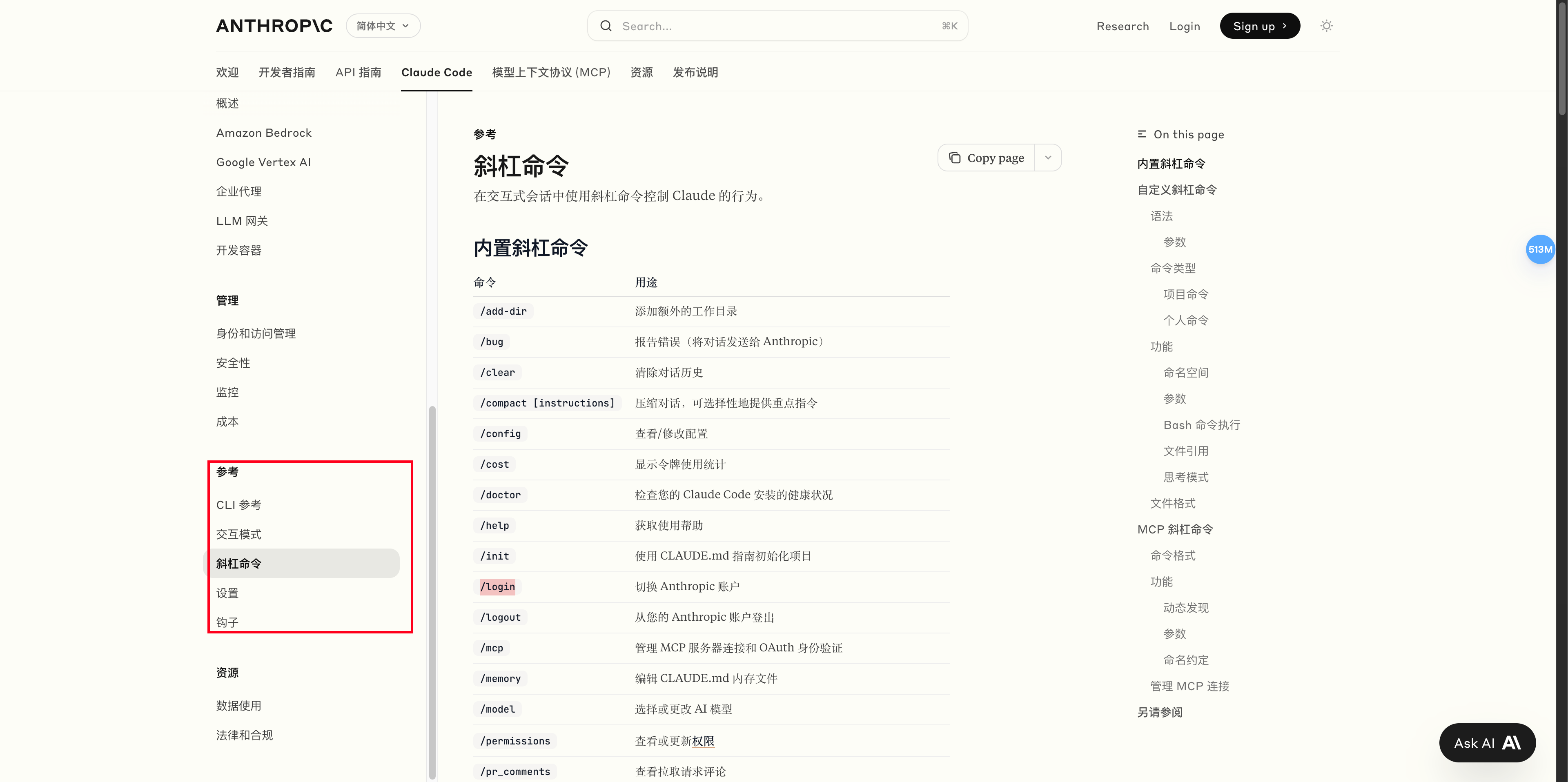Open 企业代理 sidebar page
The image size is (1568, 782).
pos(238,192)
